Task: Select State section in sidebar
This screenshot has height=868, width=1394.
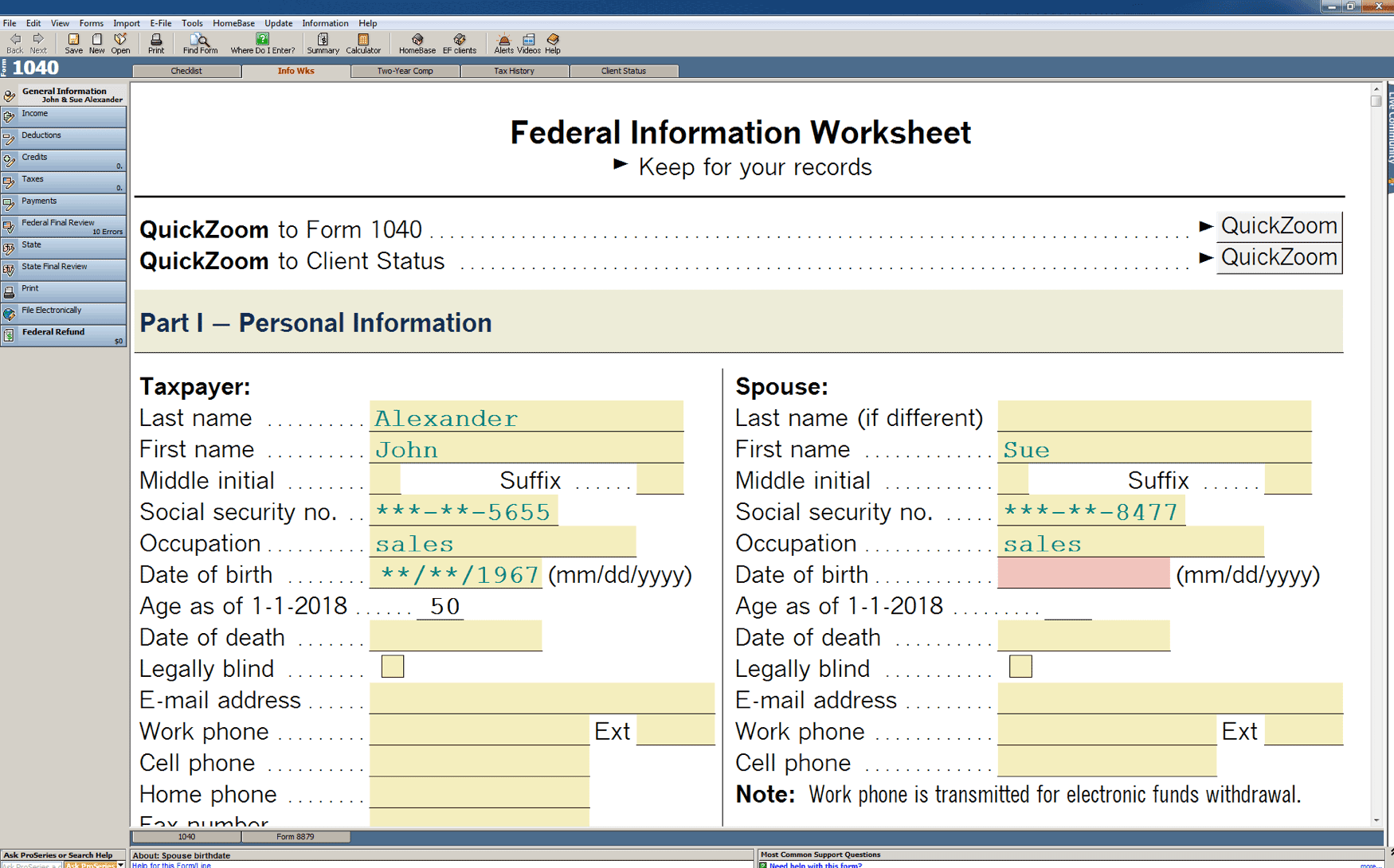Action: click(64, 248)
